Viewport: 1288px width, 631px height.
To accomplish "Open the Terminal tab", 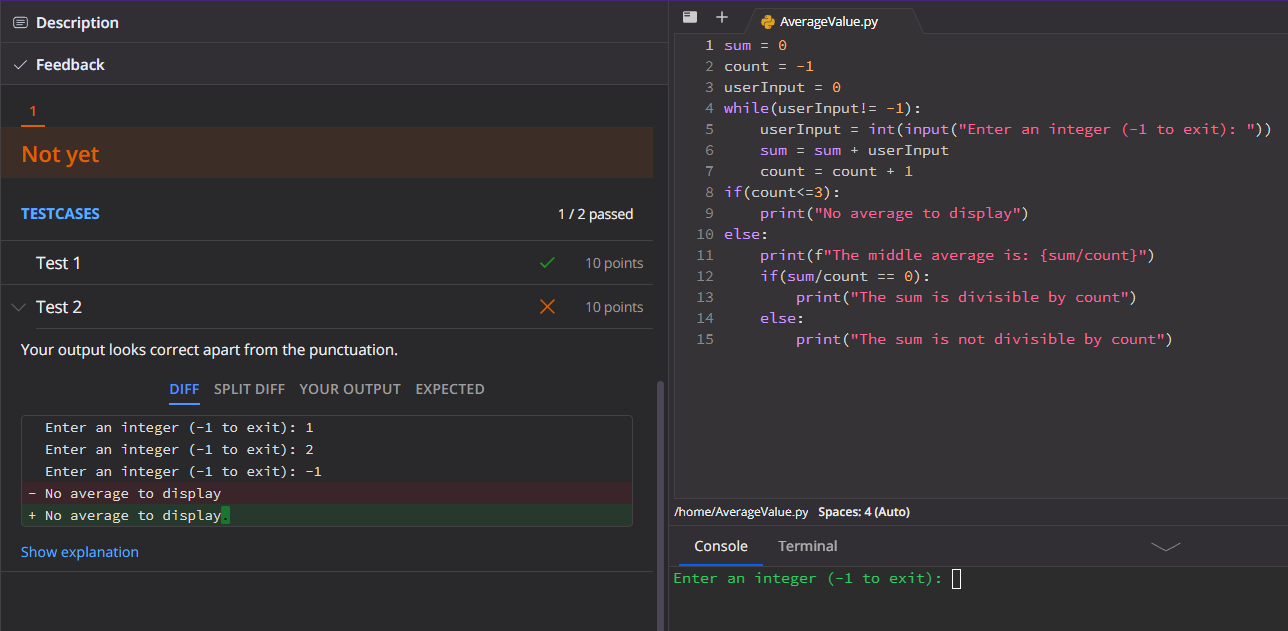I will [x=807, y=546].
